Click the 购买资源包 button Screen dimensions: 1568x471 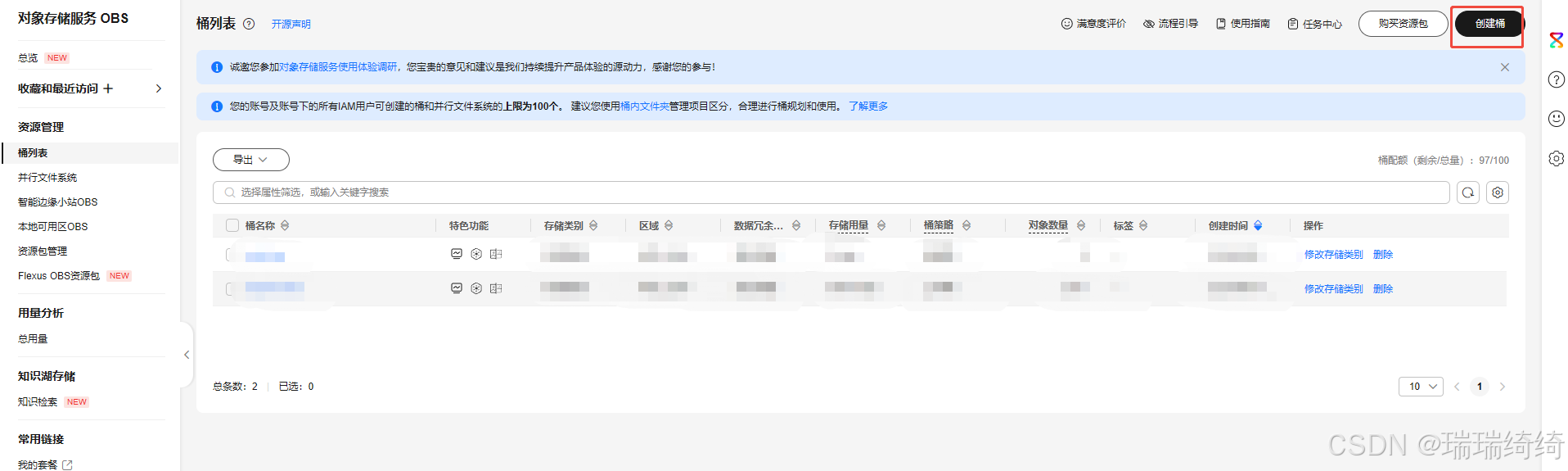pos(1403,24)
